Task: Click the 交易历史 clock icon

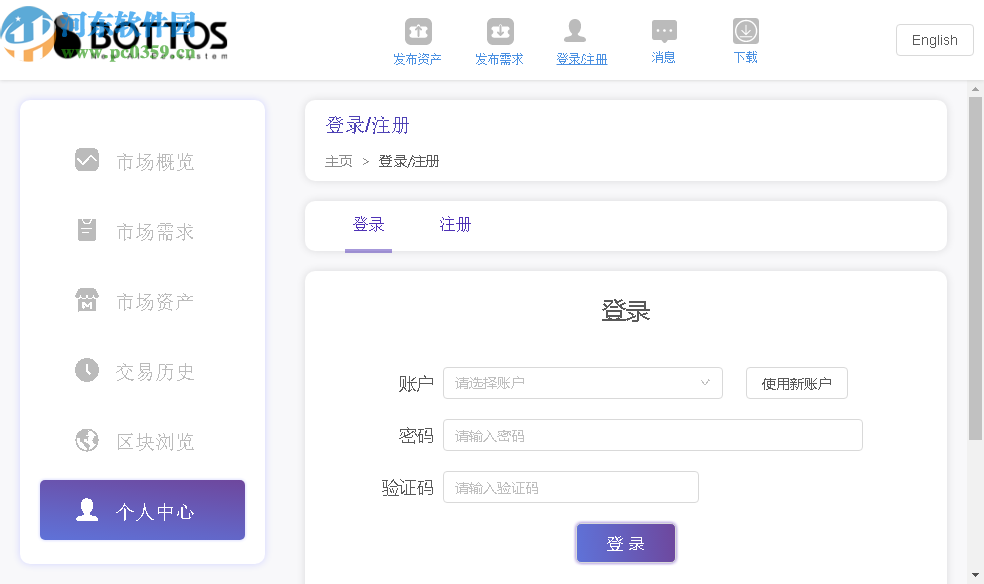Action: tap(86, 370)
